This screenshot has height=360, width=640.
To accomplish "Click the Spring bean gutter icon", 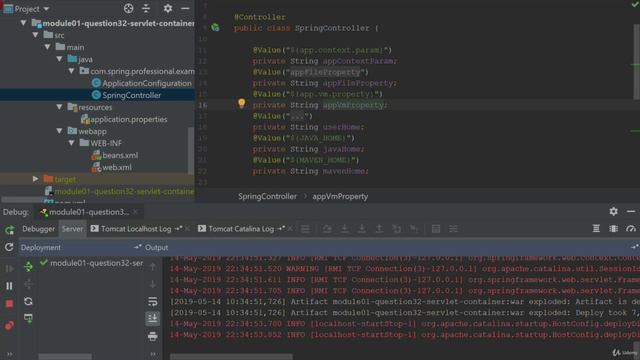I will (x=216, y=28).
